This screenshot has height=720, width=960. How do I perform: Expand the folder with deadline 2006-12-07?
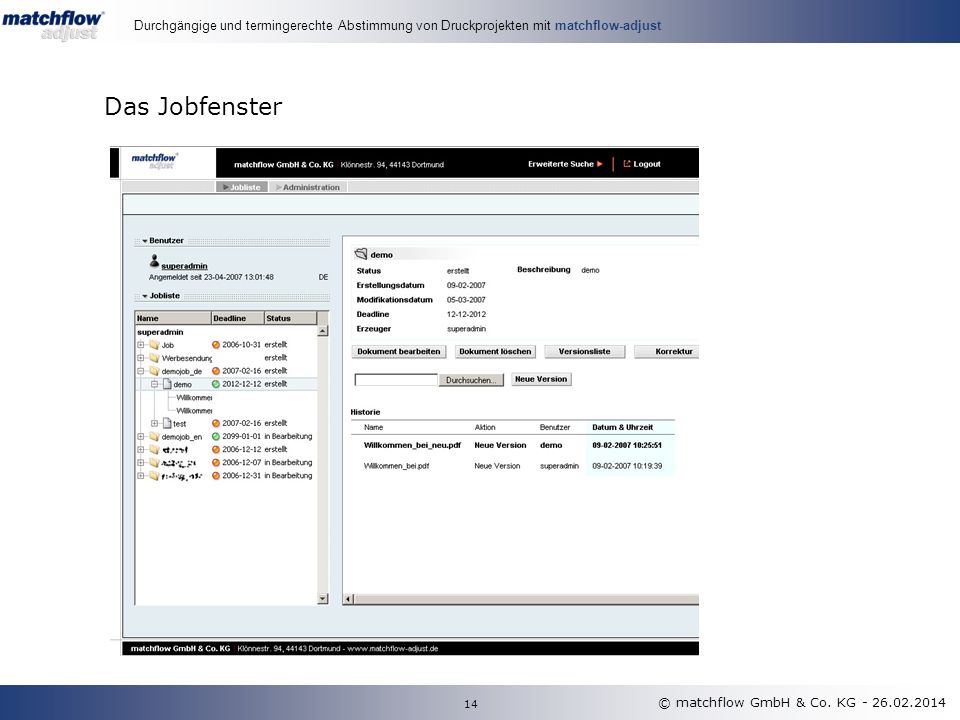141,463
